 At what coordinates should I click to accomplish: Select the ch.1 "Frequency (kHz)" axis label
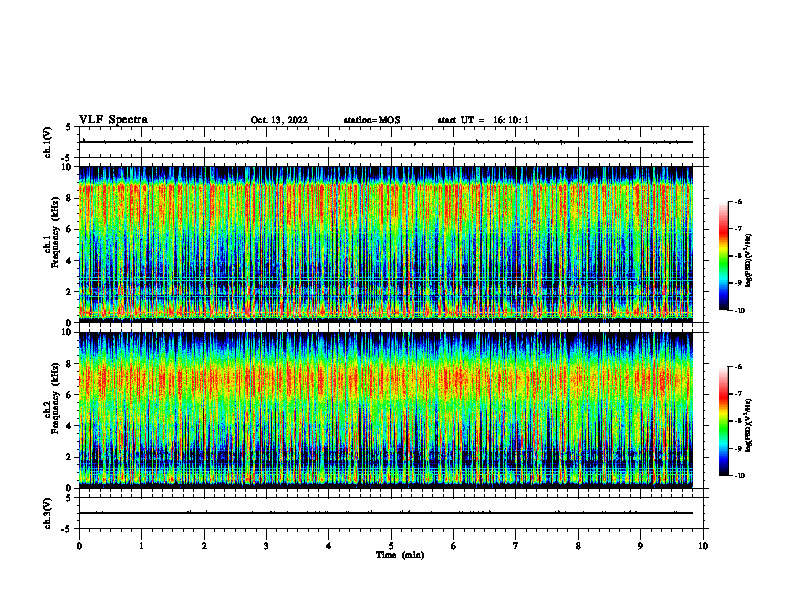[56, 232]
